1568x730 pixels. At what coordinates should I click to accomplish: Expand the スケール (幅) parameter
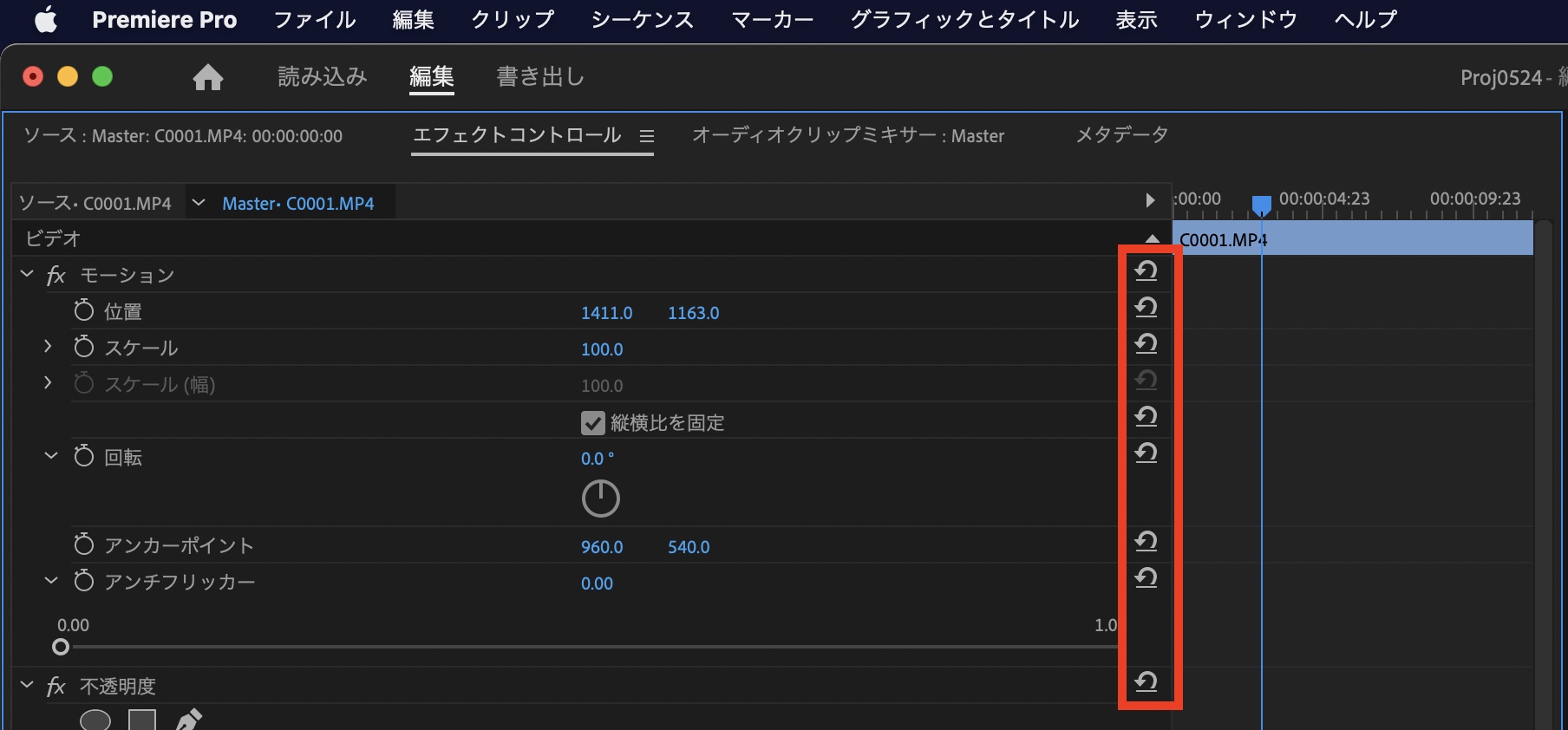coord(48,383)
